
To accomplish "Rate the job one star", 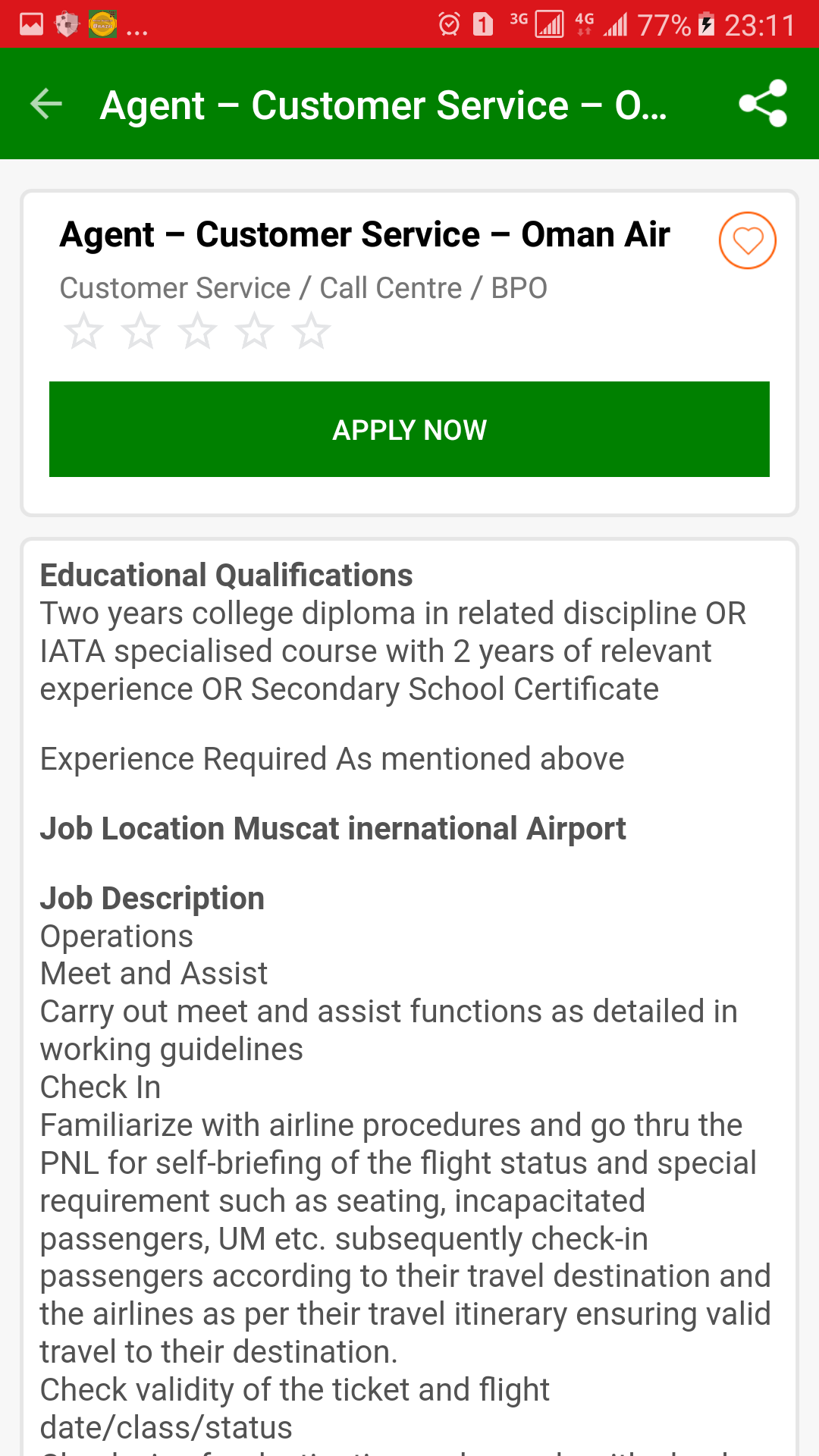I will [83, 331].
